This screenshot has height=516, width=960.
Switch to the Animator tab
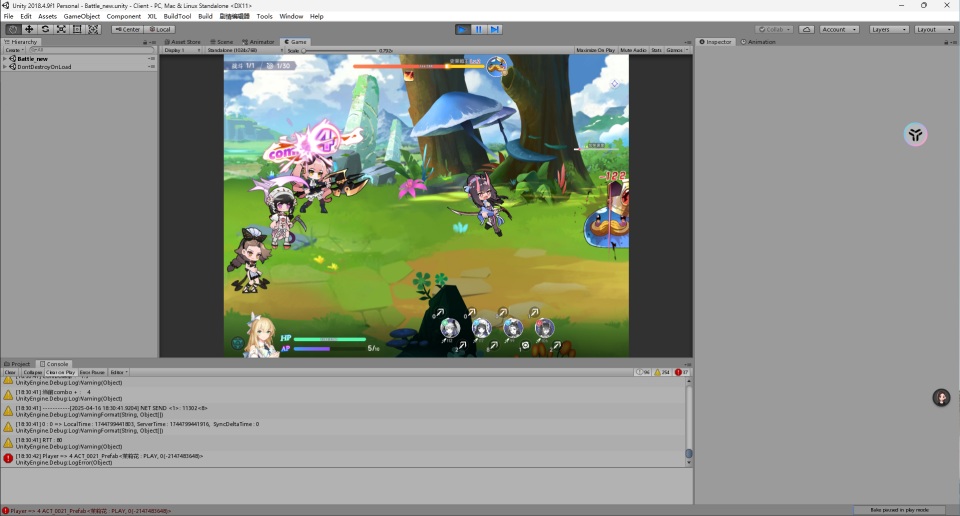[258, 42]
